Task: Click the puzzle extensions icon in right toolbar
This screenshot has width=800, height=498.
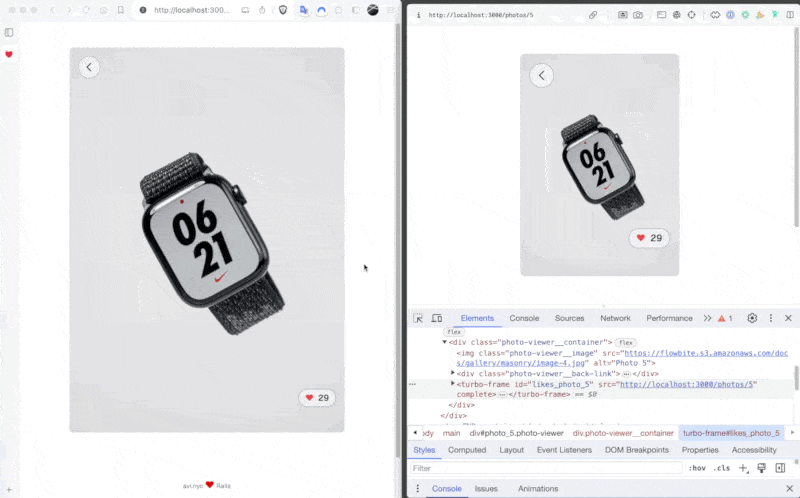Action: [715, 15]
